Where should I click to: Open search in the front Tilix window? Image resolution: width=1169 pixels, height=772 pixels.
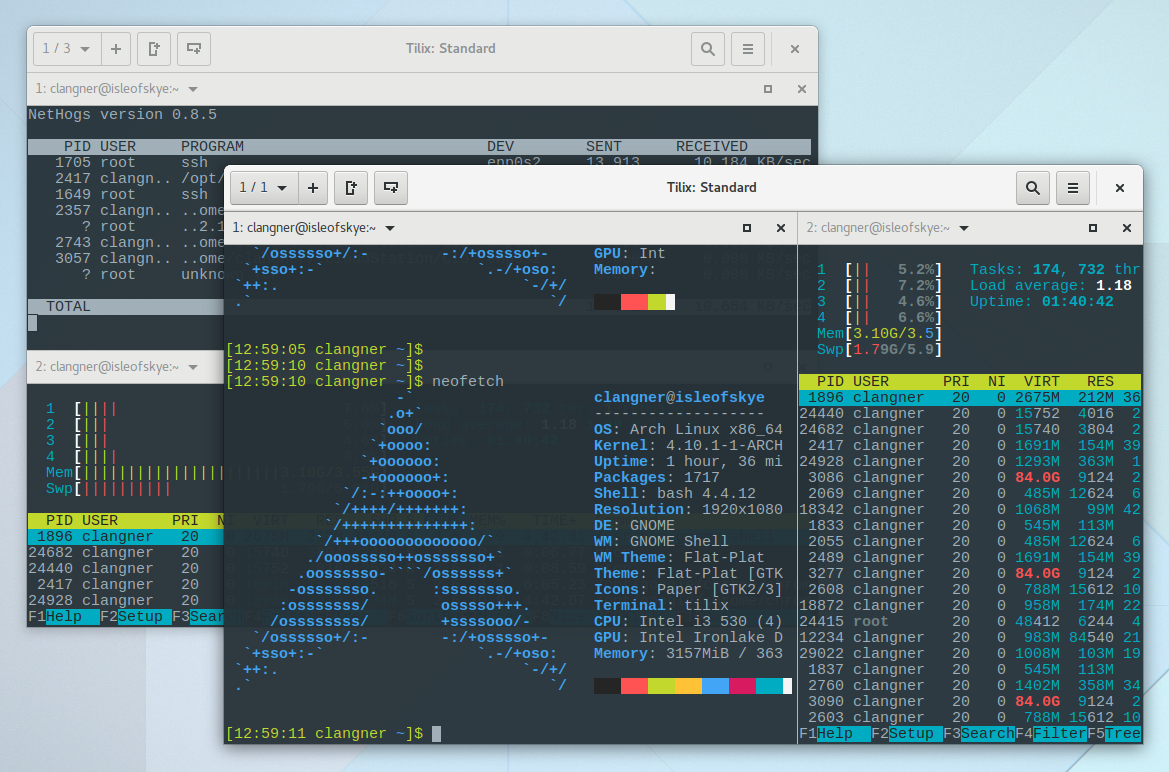pos(1033,188)
